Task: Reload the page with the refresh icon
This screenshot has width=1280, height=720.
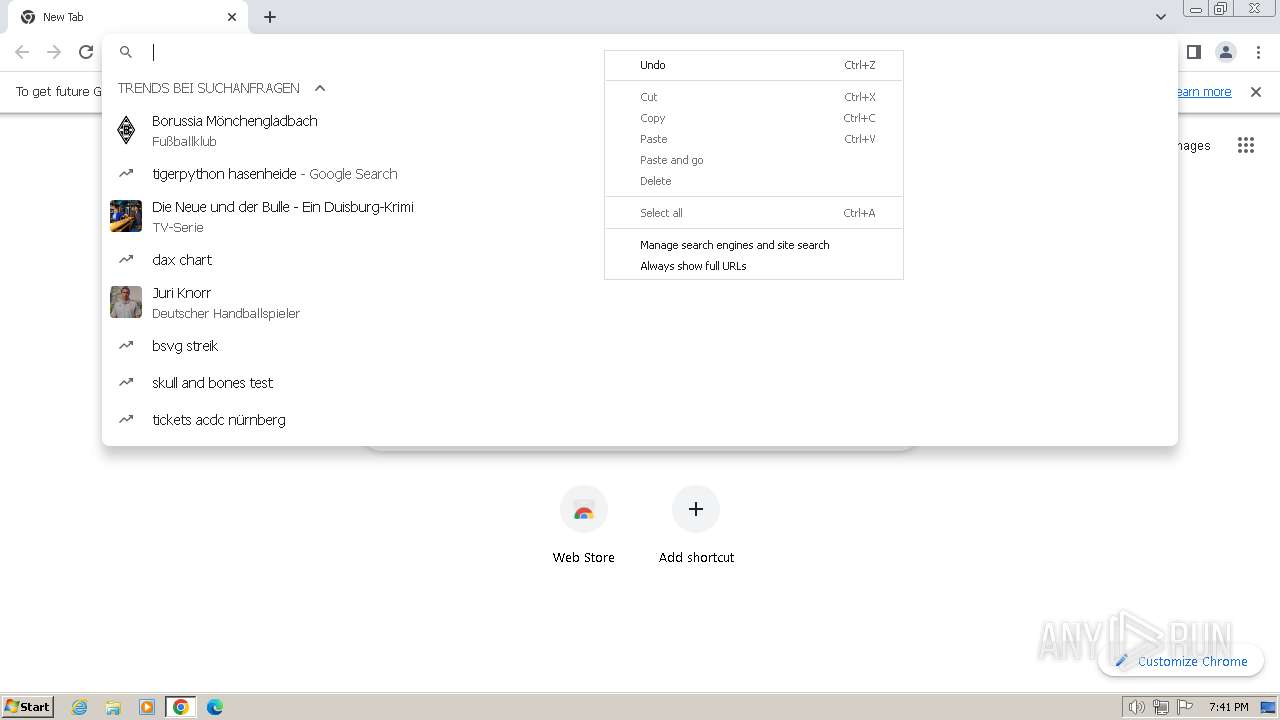Action: pos(86,52)
